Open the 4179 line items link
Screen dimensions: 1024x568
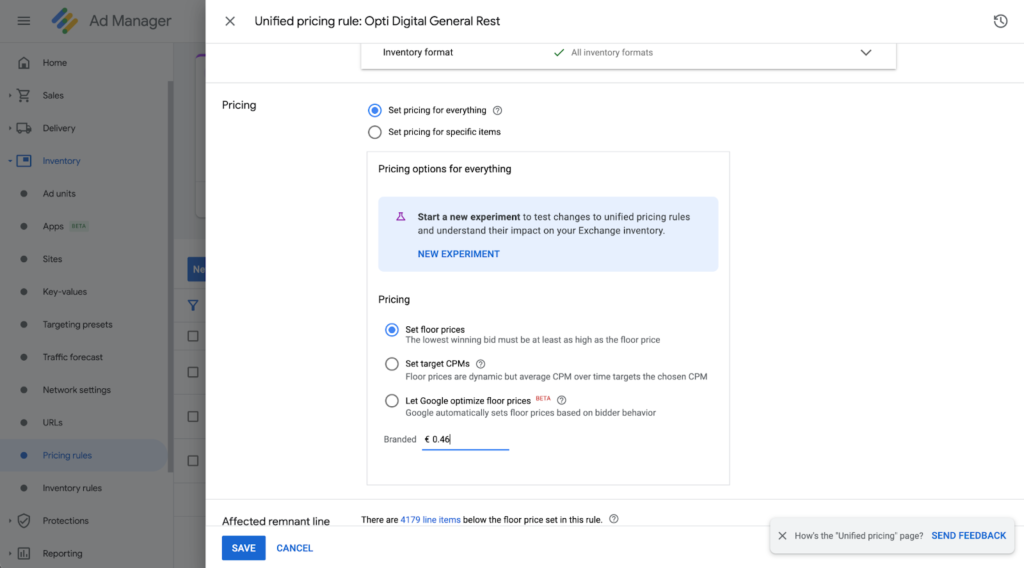click(x=430, y=520)
